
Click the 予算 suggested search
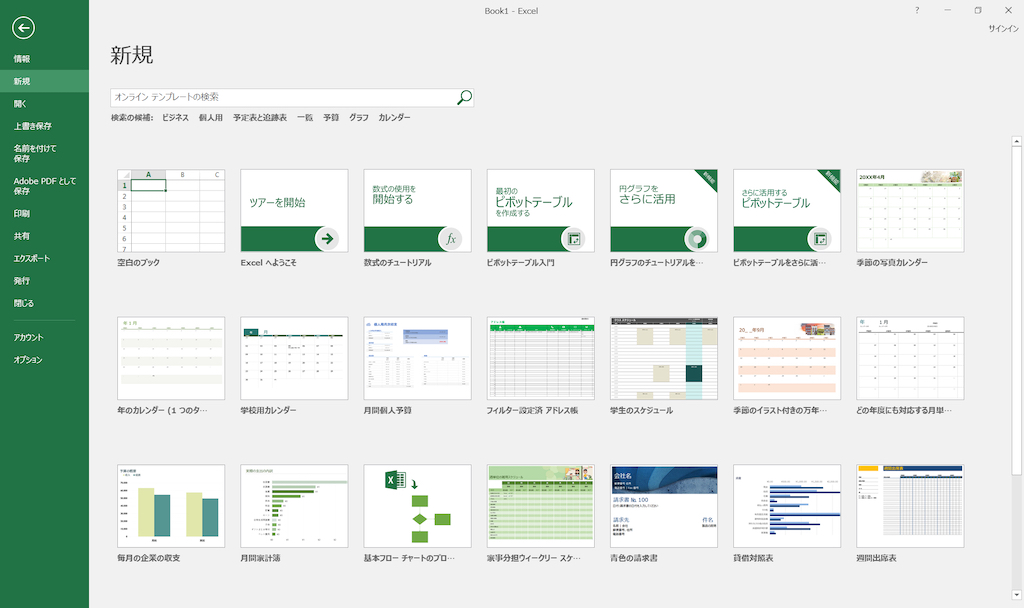coord(331,118)
